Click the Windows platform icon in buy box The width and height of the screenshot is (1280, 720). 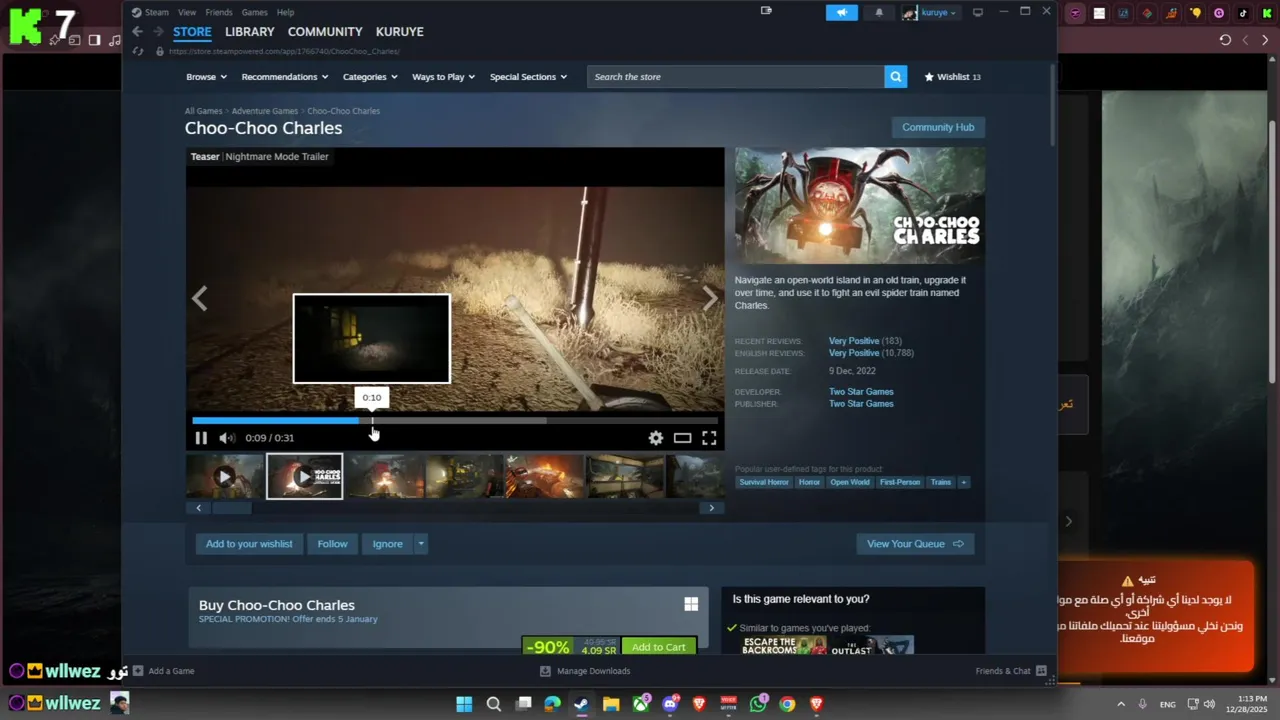click(691, 604)
